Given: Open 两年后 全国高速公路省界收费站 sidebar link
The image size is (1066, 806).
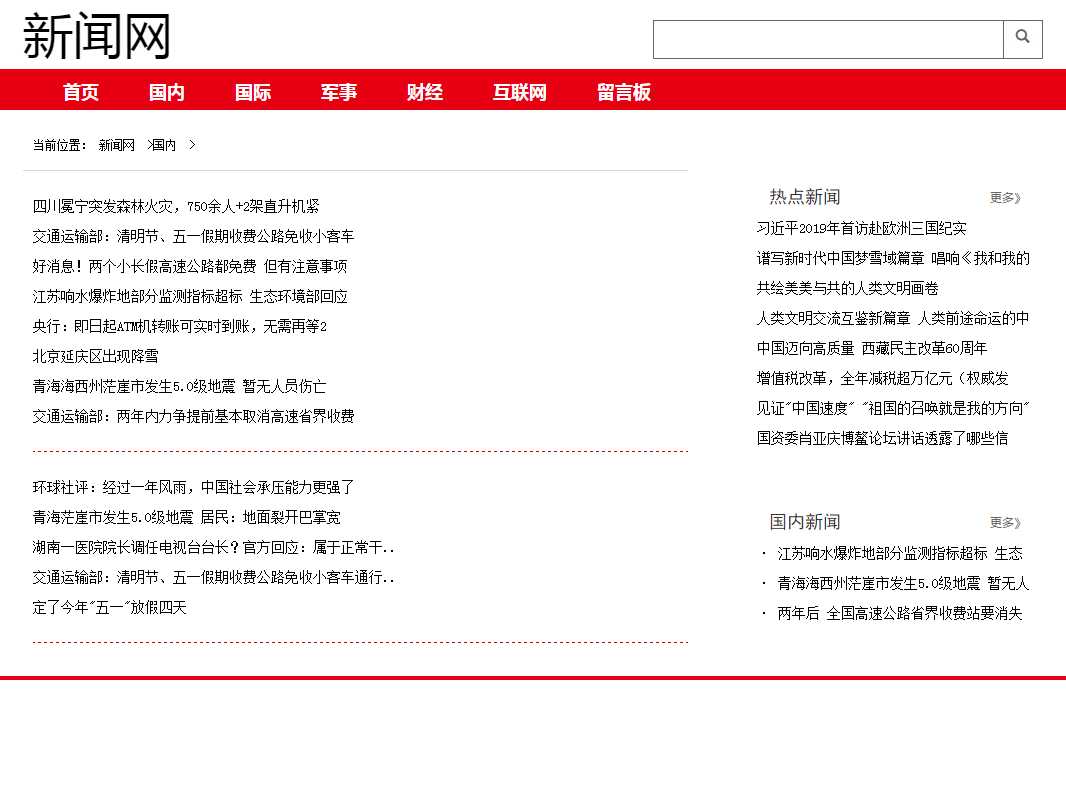Looking at the screenshot, I should point(899,613).
